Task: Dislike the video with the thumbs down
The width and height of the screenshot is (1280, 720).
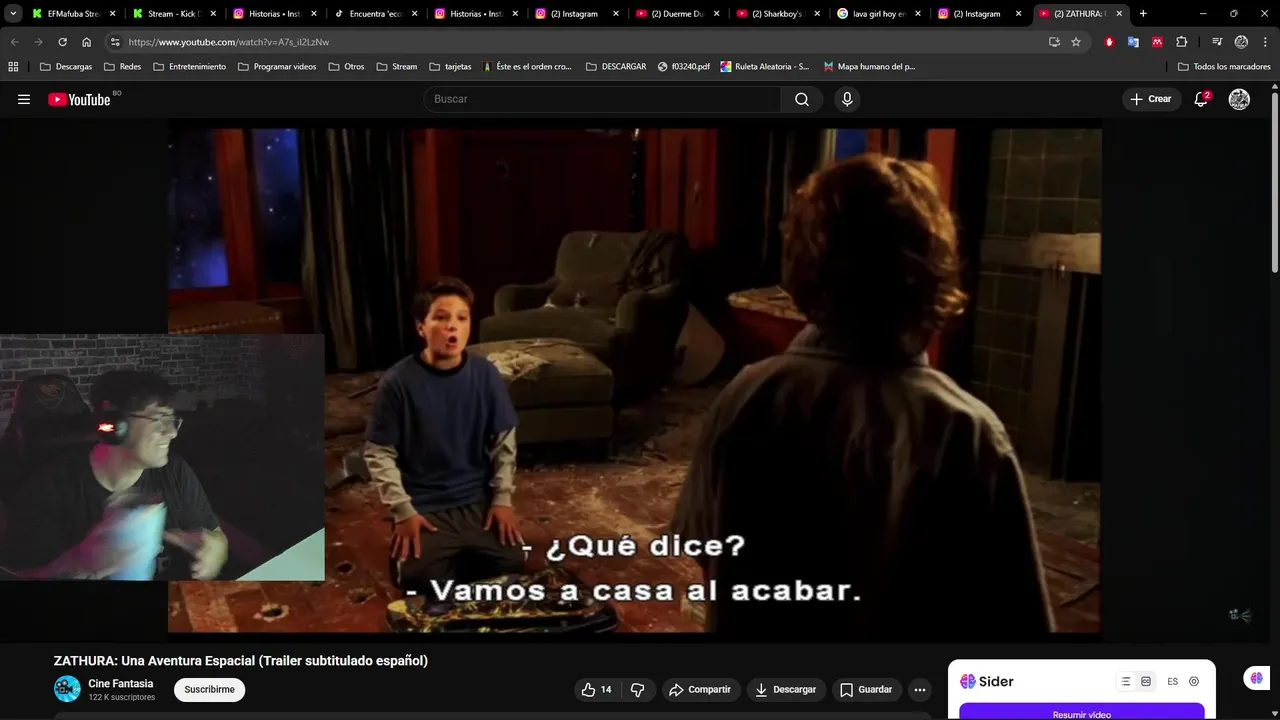Action: [x=638, y=689]
